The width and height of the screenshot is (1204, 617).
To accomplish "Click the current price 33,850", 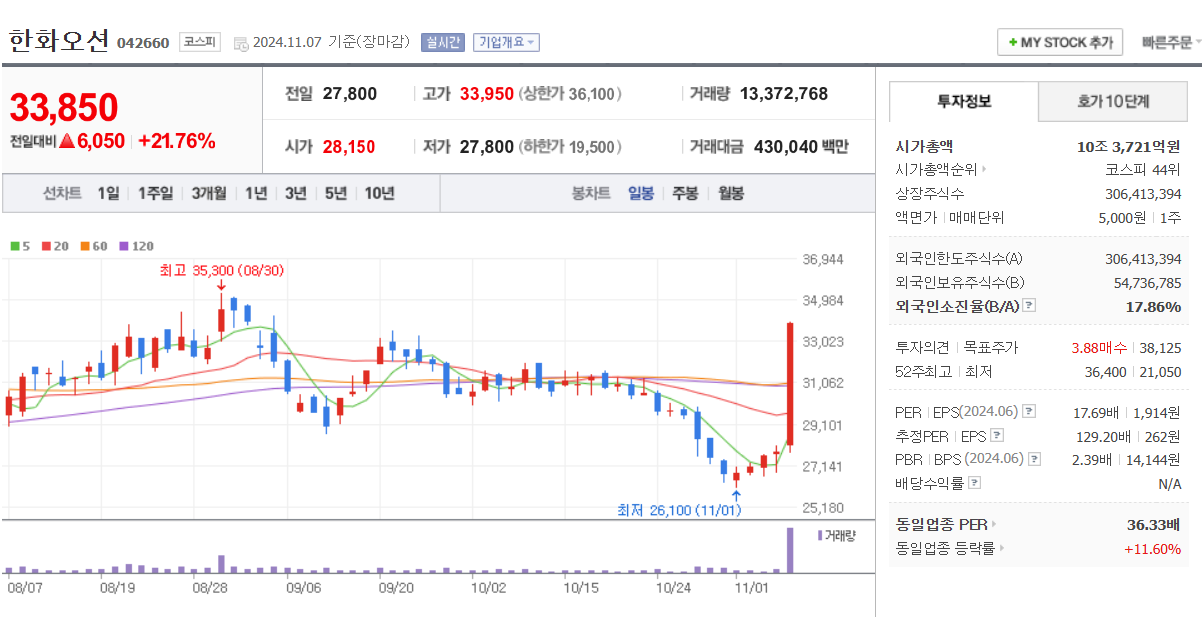I will [x=64, y=107].
